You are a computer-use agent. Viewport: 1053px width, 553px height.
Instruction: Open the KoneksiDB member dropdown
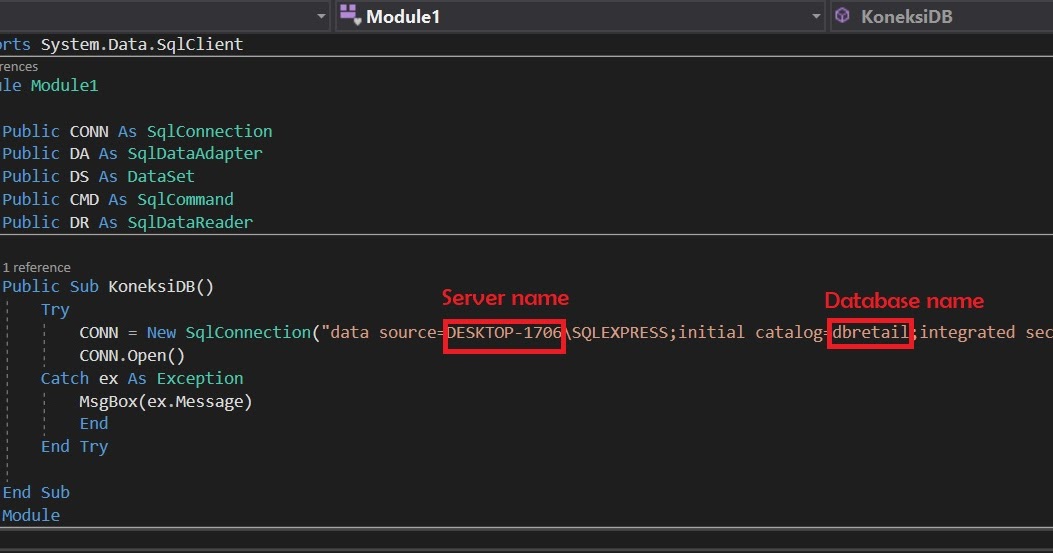pyautogui.click(x=942, y=16)
